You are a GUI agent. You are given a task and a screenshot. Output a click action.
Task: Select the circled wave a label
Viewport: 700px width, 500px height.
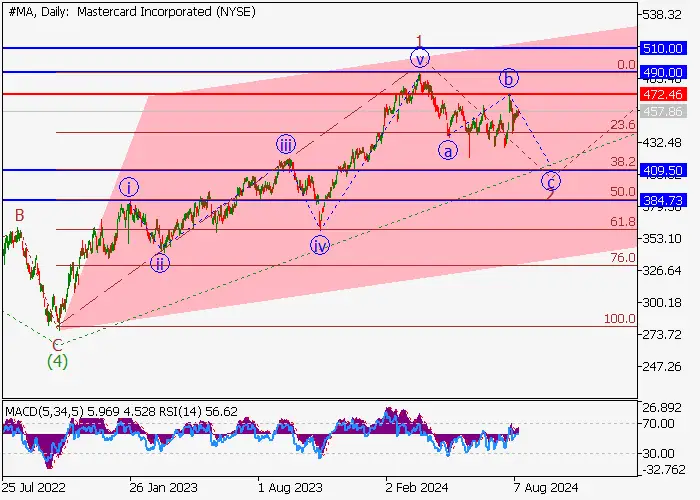click(448, 151)
